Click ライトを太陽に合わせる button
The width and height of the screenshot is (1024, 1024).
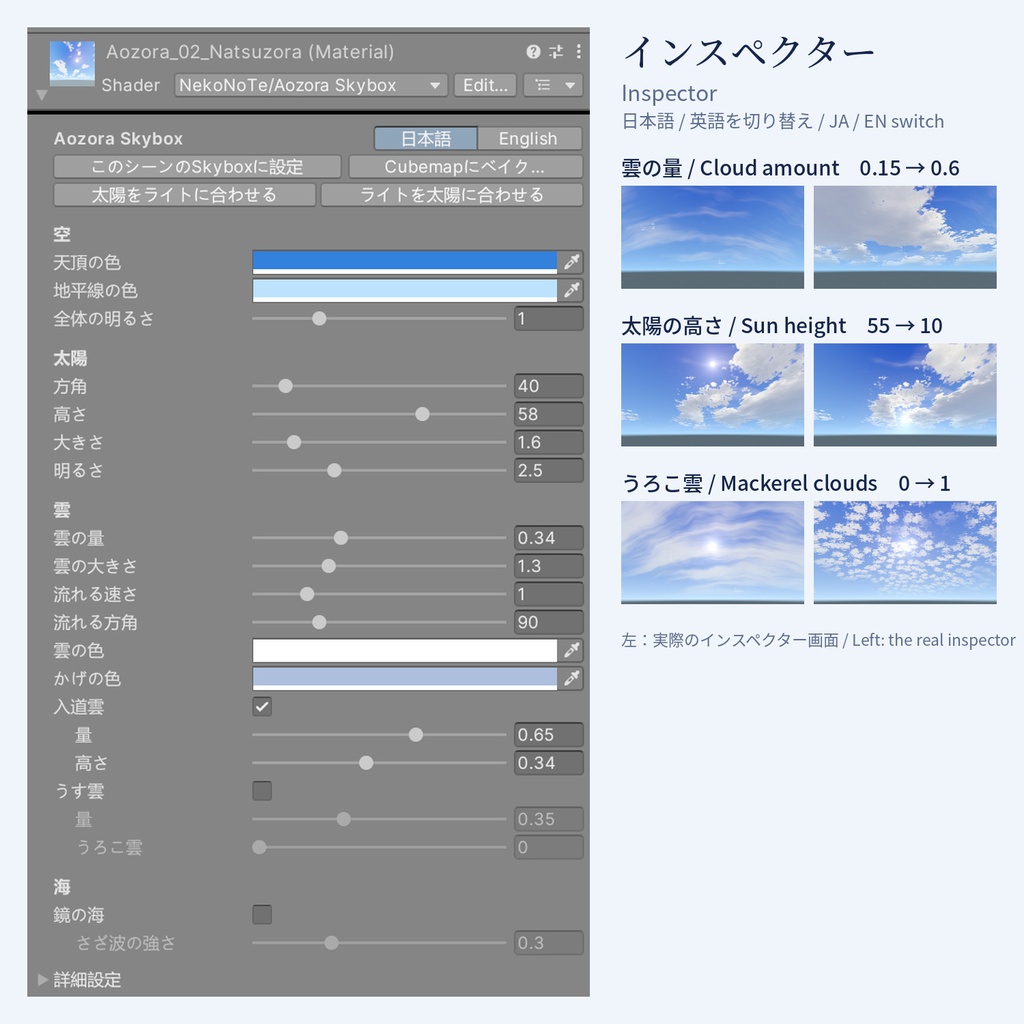452,195
